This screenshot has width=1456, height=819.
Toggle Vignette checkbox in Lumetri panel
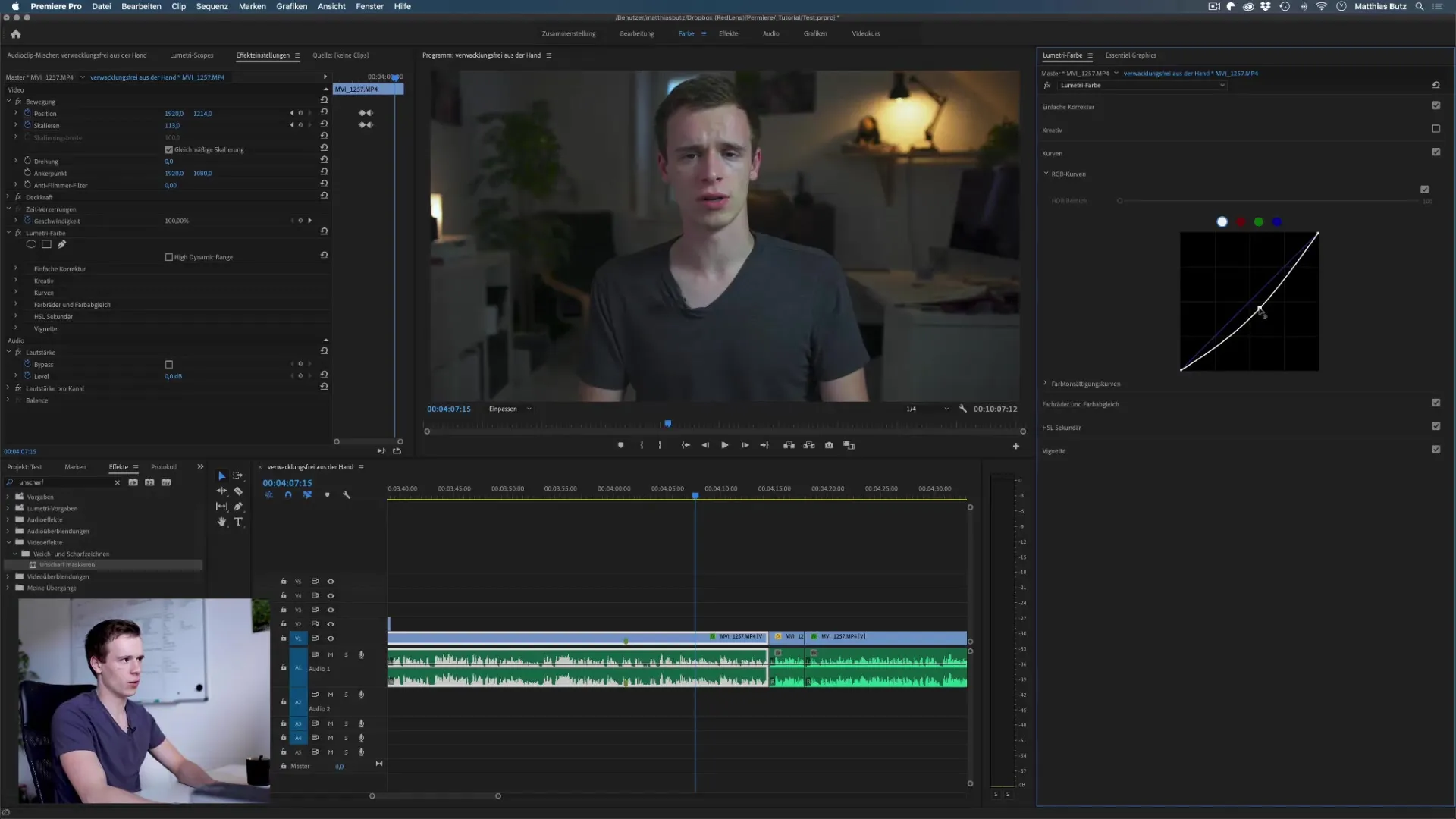[1436, 450]
